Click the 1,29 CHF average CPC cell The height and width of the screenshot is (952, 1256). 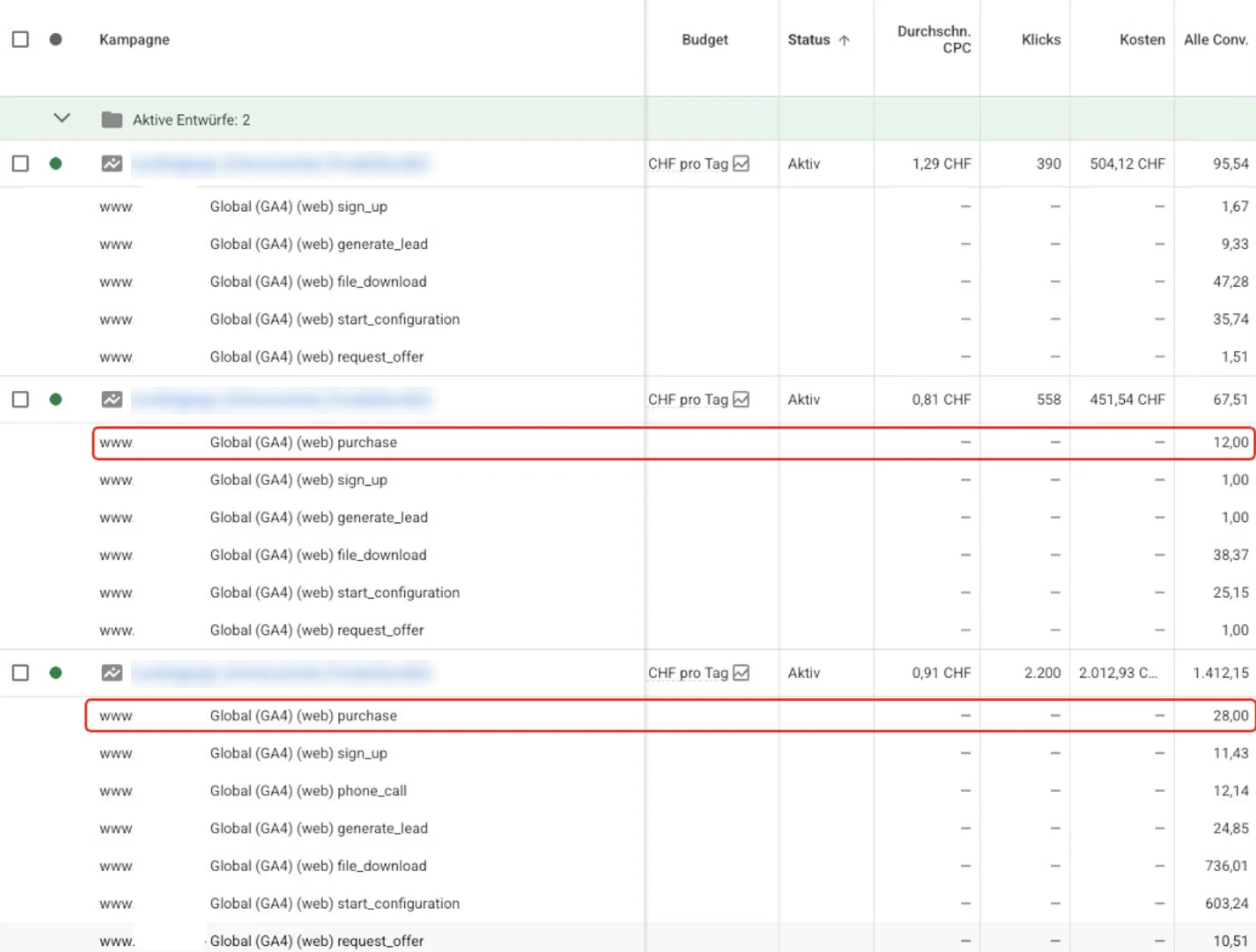click(941, 163)
